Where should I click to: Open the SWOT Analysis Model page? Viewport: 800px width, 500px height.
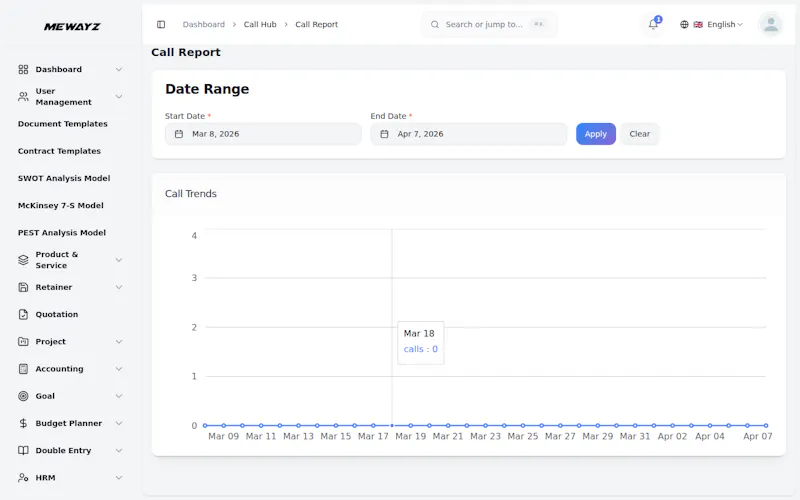64,178
